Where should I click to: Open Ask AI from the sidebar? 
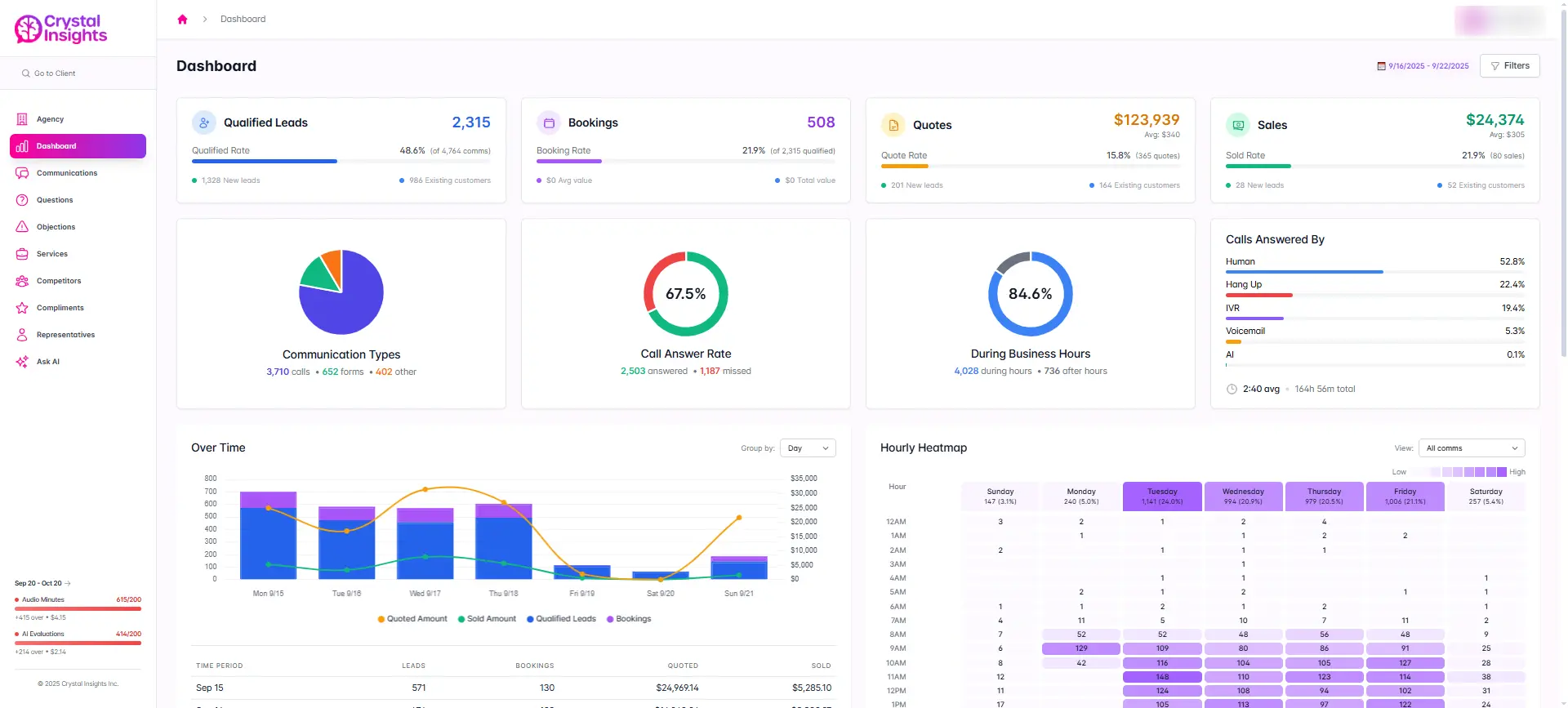coord(47,362)
